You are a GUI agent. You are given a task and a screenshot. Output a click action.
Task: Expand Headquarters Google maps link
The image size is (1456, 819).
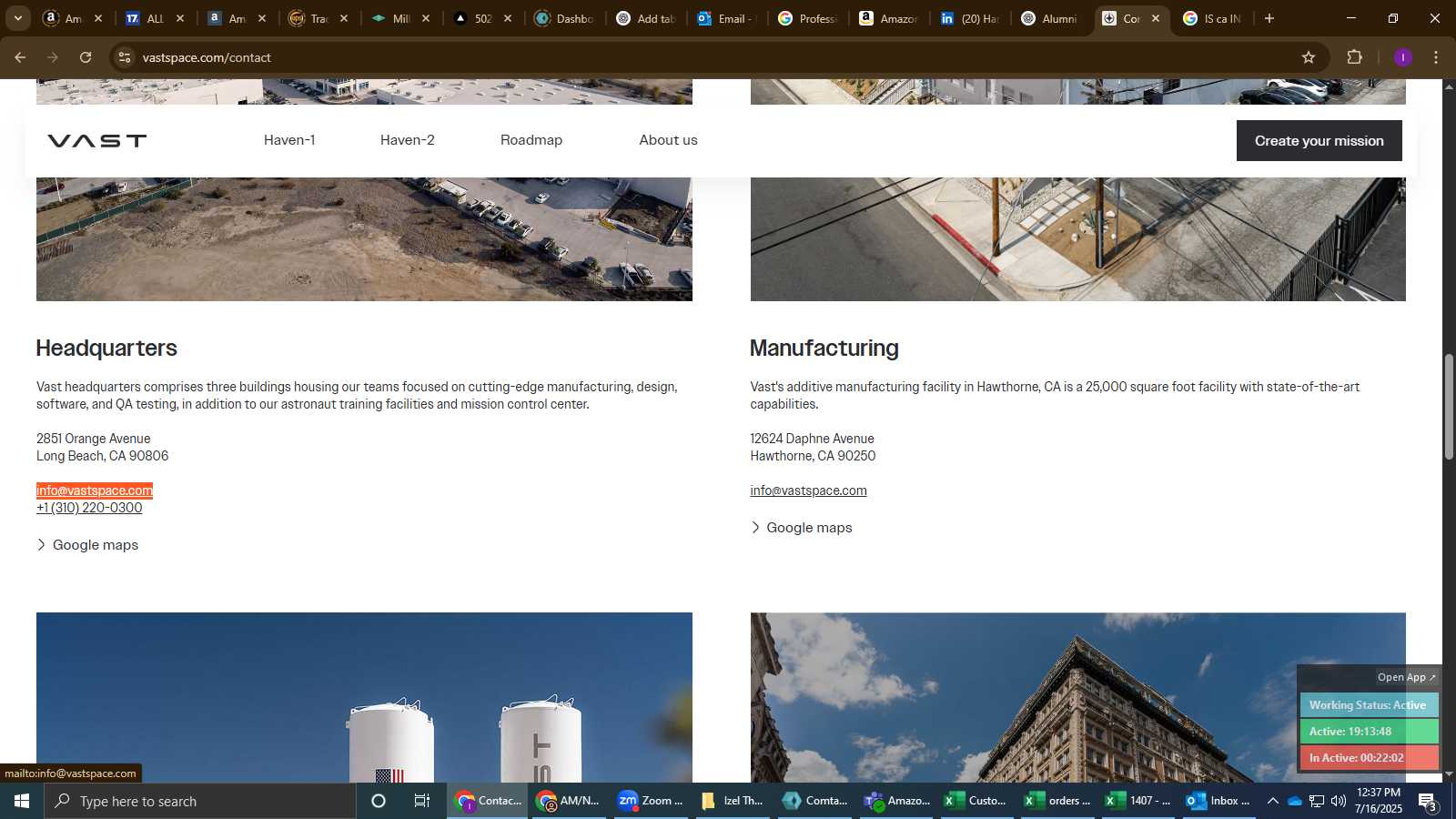pyautogui.click(x=87, y=545)
